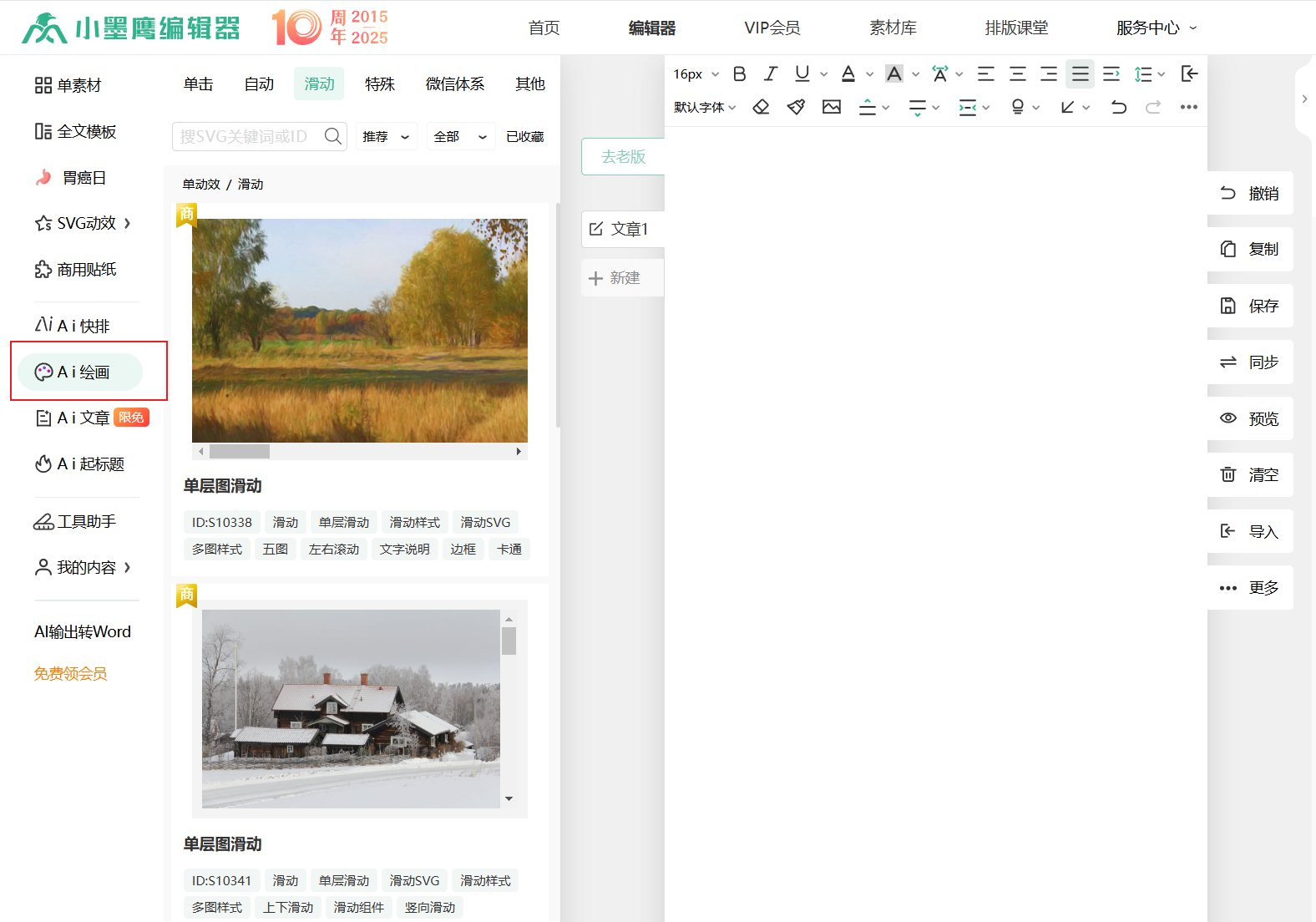Viewport: 1316px width, 922px height.
Task: Click the undo arrow in the toolbar
Action: tap(1119, 107)
